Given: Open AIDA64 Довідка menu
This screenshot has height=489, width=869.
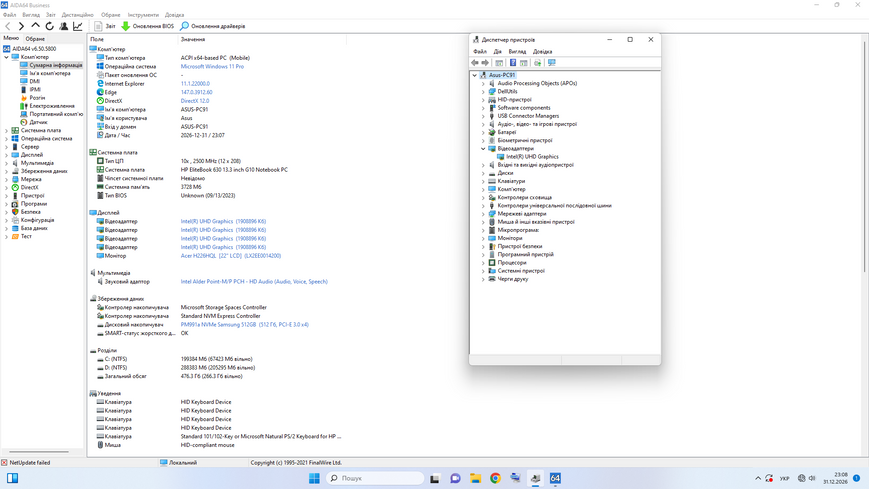Looking at the screenshot, I should click(175, 15).
